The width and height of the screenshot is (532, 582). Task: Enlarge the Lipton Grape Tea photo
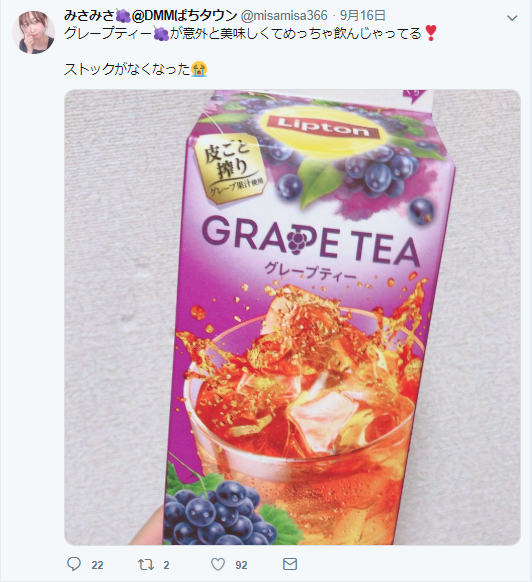coord(292,317)
